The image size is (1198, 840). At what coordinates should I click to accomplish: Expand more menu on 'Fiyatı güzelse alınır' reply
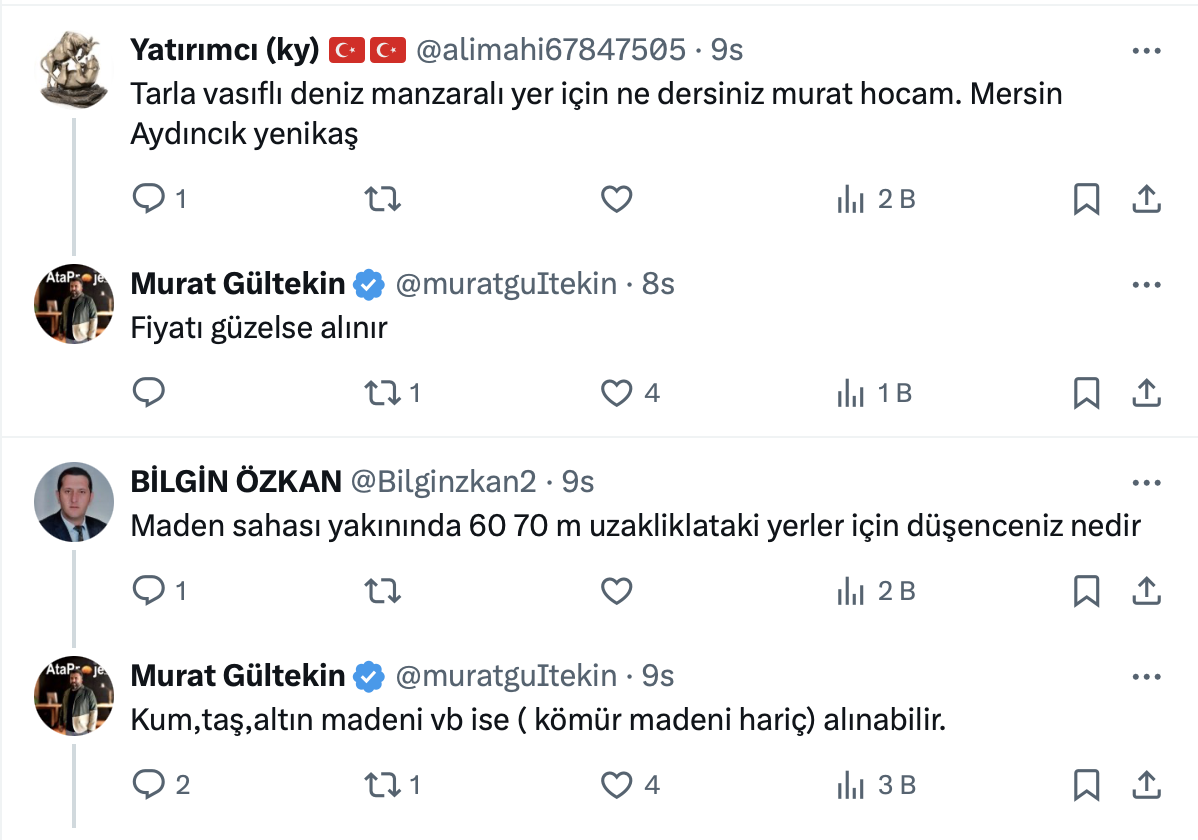pyautogui.click(x=1145, y=285)
